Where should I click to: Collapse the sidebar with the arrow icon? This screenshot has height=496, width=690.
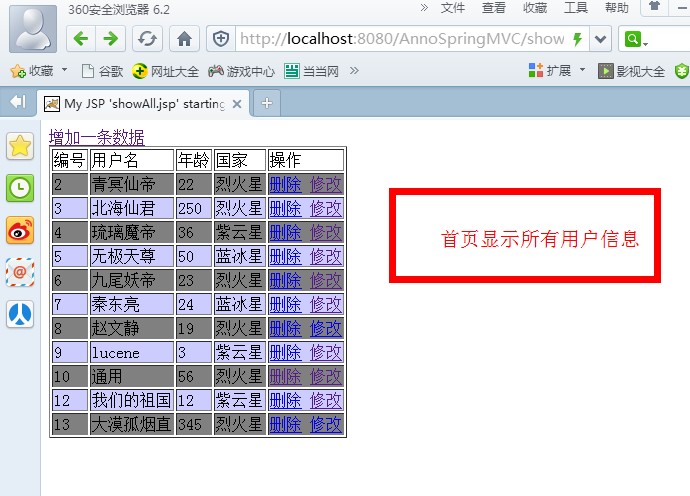click(x=18, y=102)
